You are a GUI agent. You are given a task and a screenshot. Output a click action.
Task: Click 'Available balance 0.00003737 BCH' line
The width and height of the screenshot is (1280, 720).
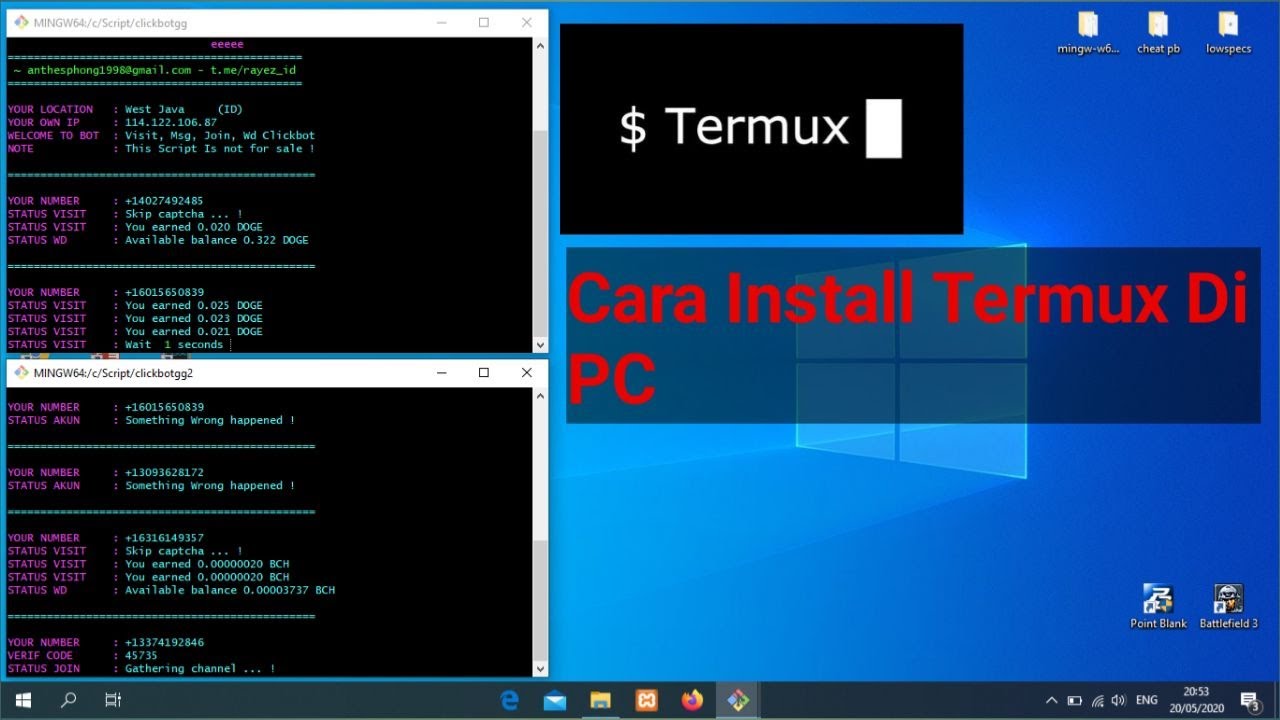(230, 590)
